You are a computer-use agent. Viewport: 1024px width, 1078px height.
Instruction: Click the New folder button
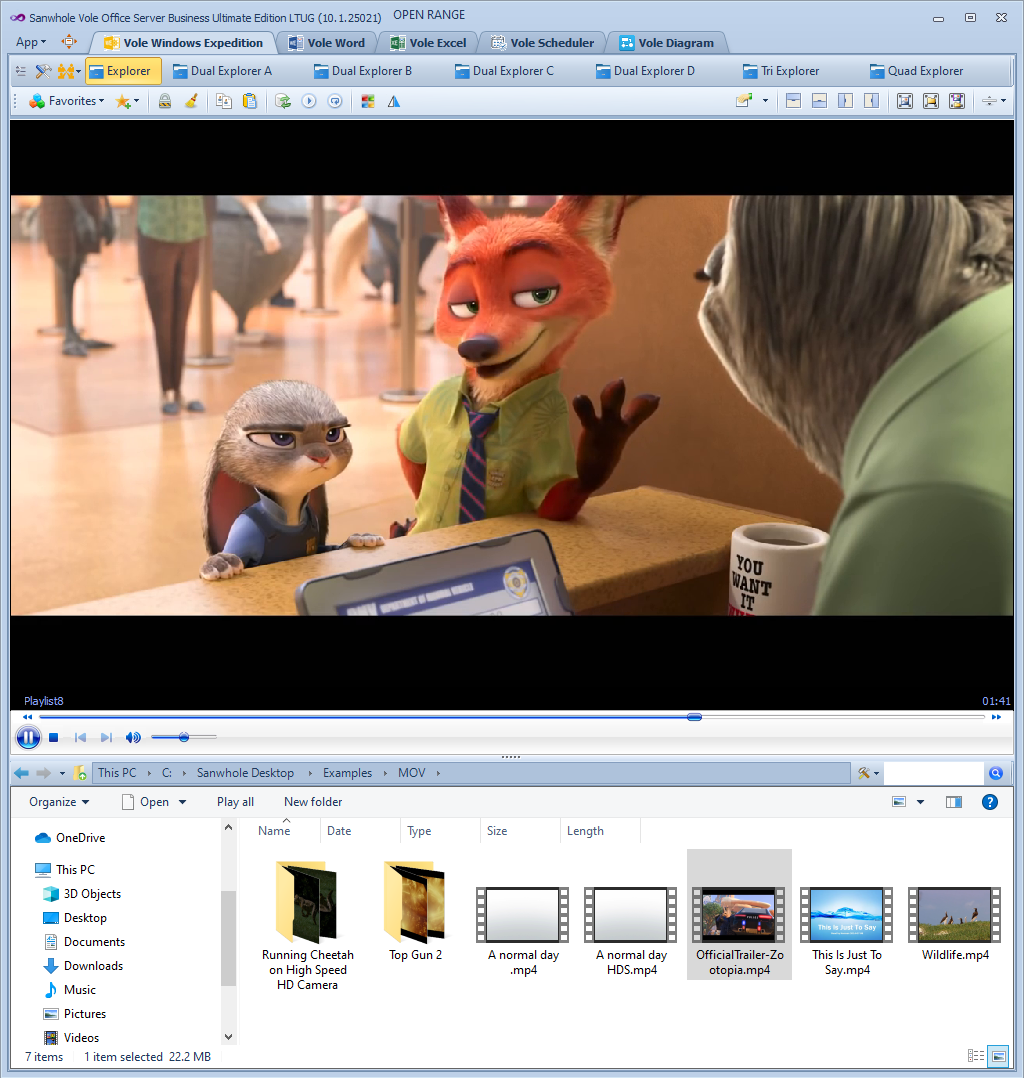[x=313, y=802]
